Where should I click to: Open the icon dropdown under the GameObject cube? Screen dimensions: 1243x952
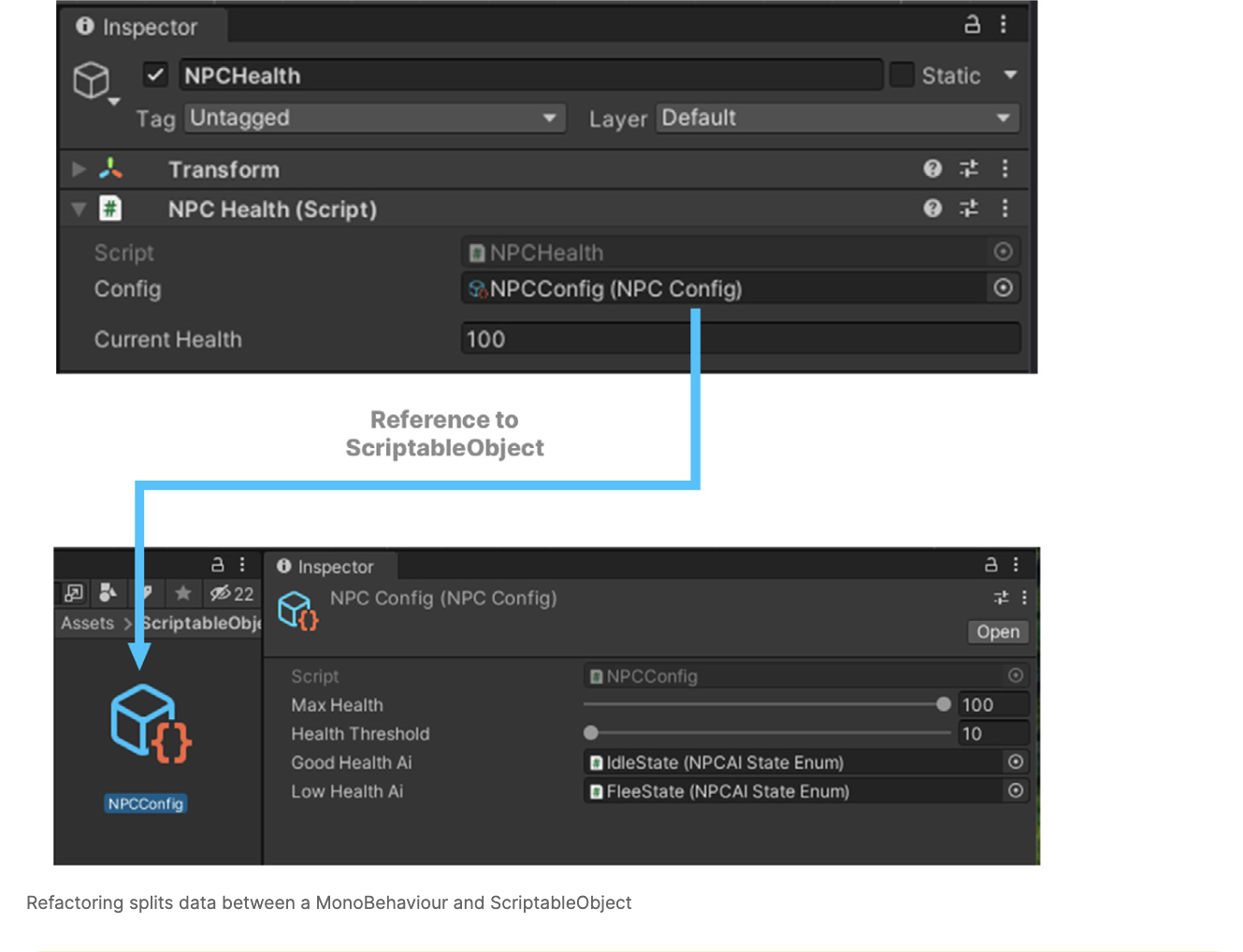114,101
